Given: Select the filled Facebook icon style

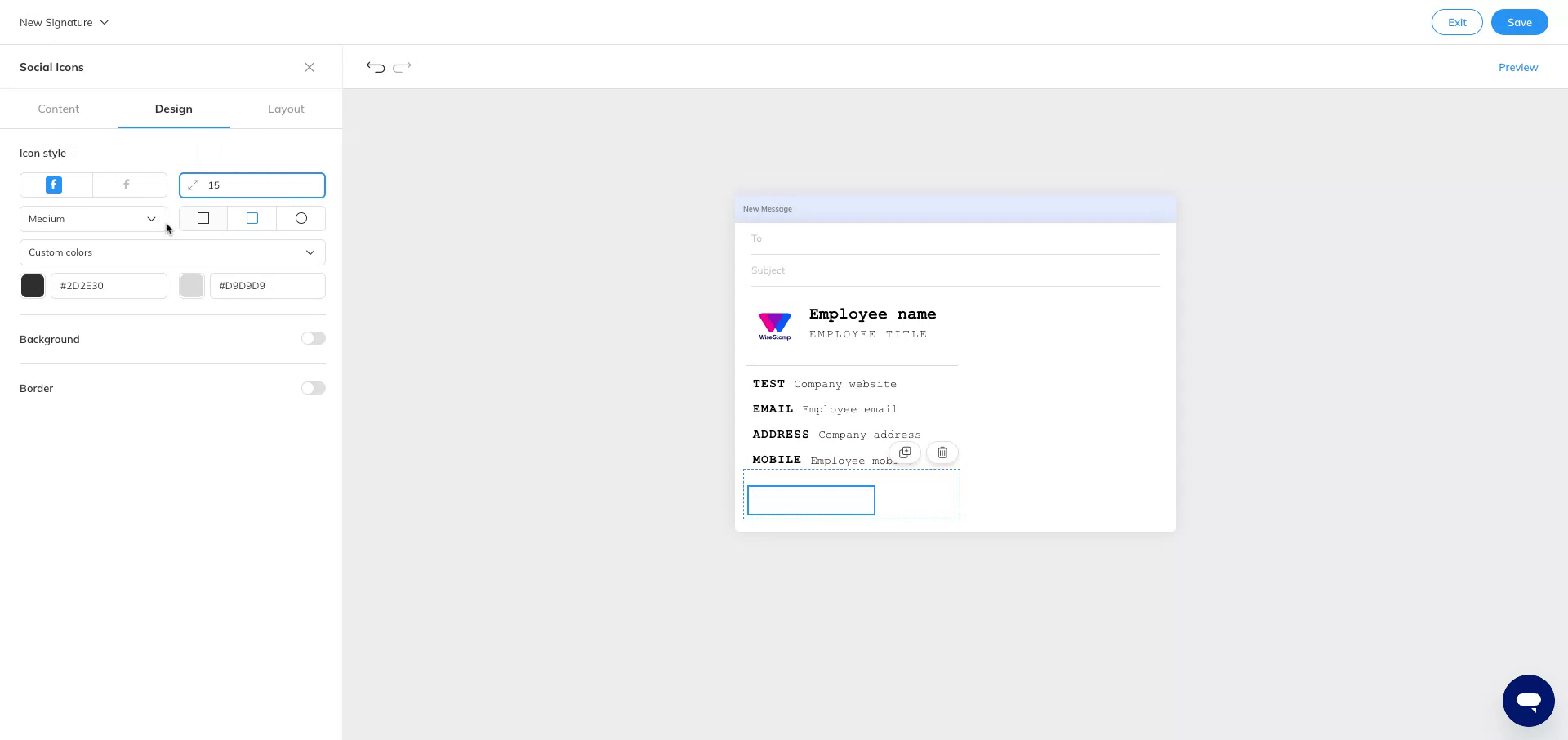Looking at the screenshot, I should pyautogui.click(x=54, y=185).
